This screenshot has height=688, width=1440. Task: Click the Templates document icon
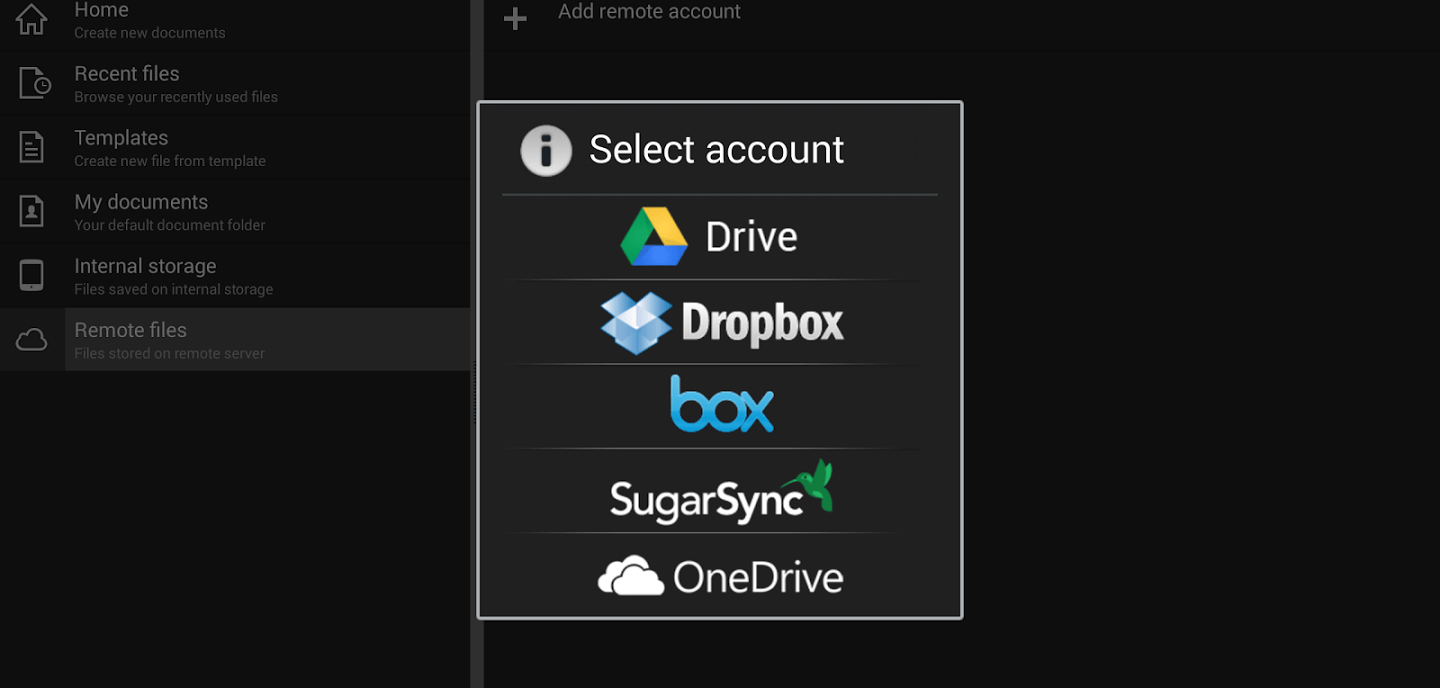(x=32, y=148)
